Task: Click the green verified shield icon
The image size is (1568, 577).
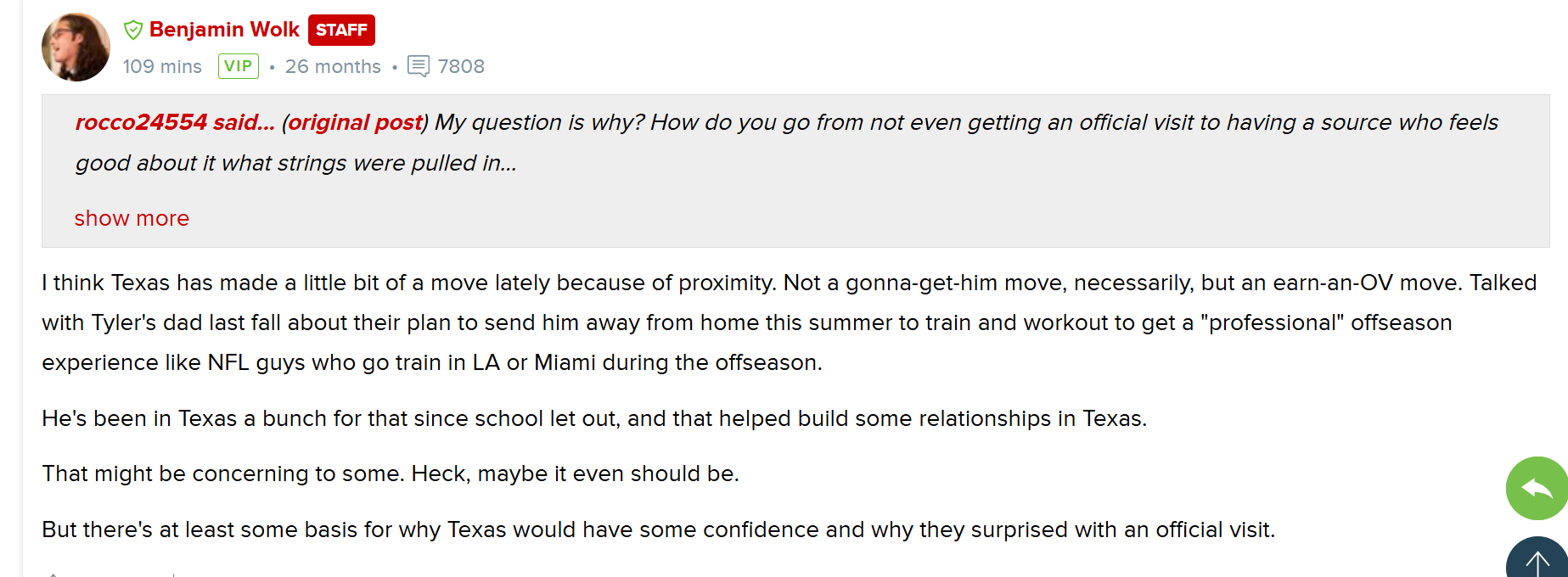Action: coord(133,31)
